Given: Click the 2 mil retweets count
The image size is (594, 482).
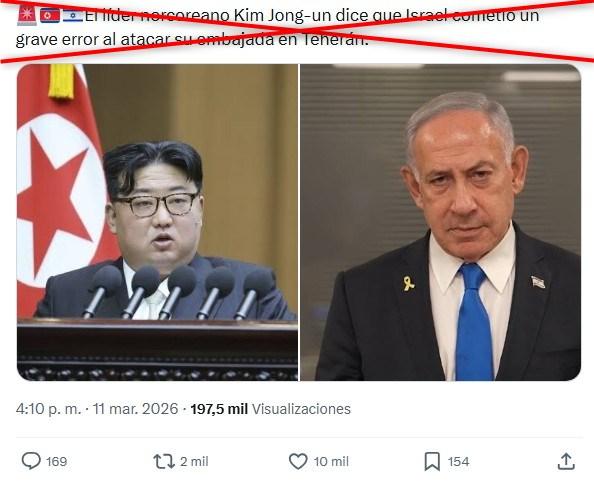Looking at the screenshot, I should point(194,462).
